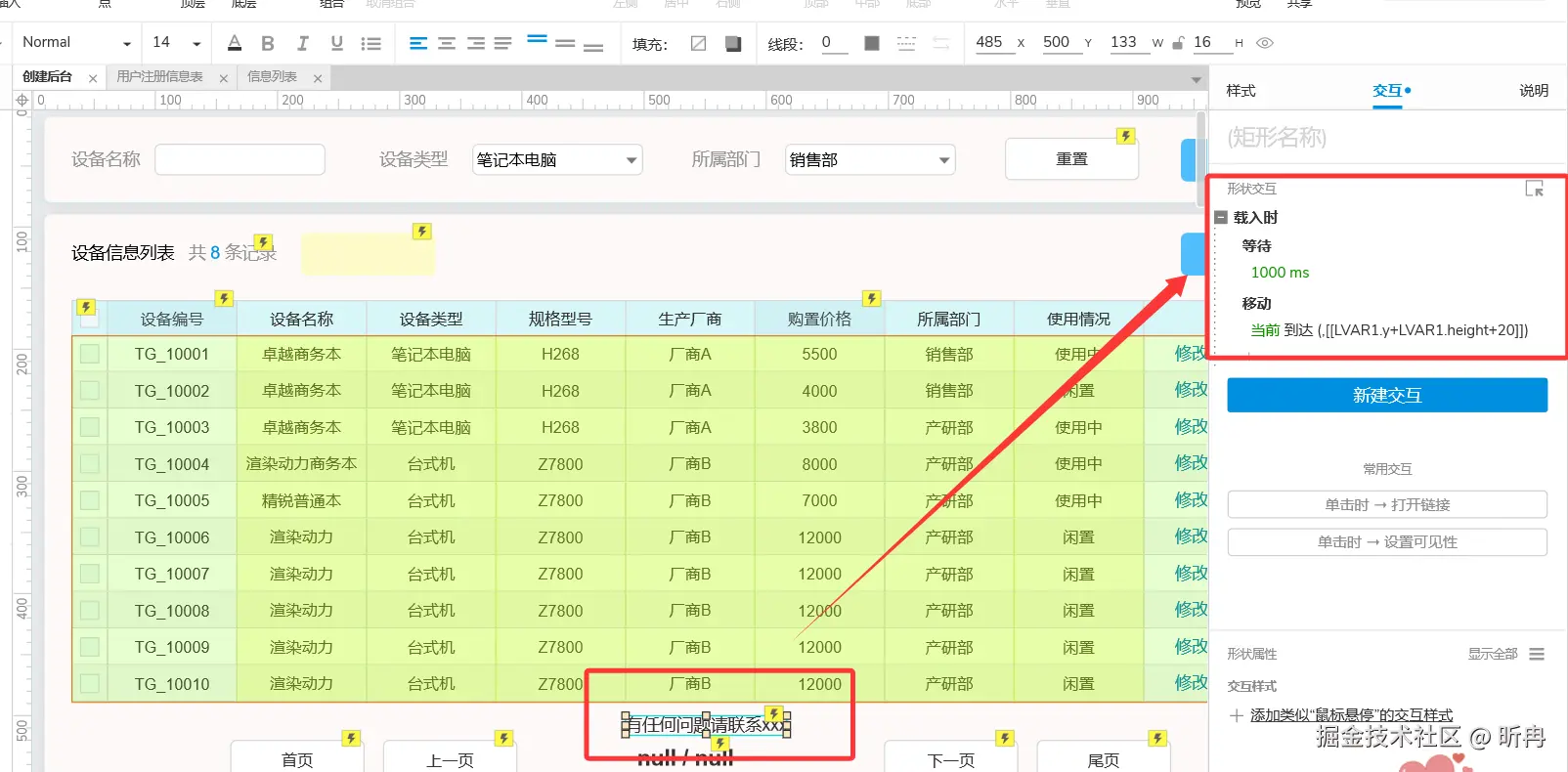Viewport: 1568px width, 772px height.
Task: Switch to the 创建后台 page tab
Action: (48, 77)
